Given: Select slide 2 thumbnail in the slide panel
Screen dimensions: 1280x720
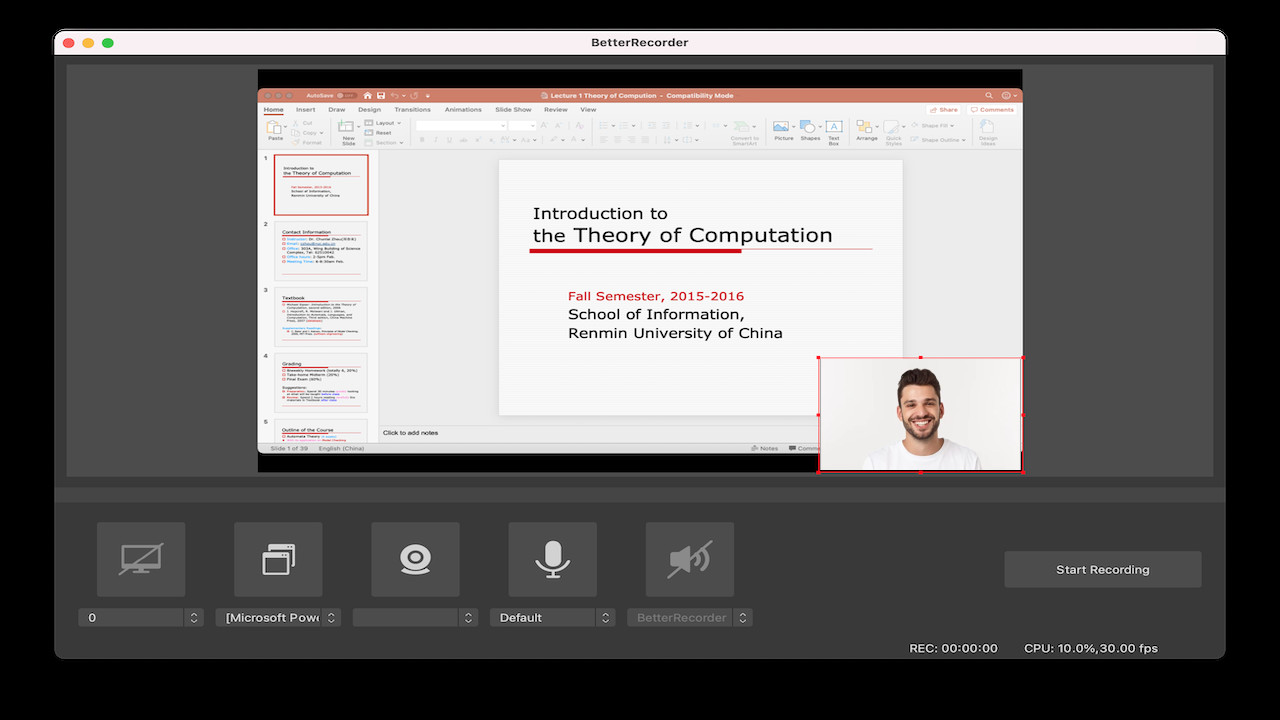Looking at the screenshot, I should pos(320,251).
